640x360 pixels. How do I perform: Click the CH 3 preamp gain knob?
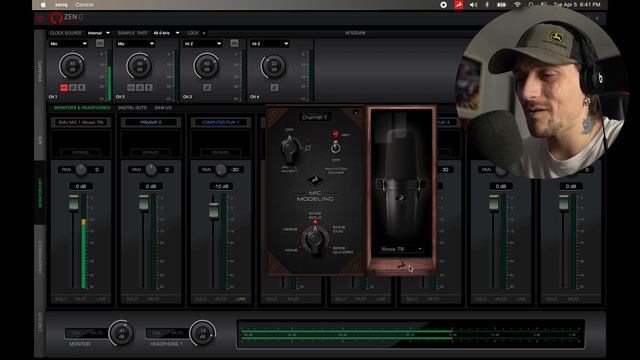[x=207, y=66]
